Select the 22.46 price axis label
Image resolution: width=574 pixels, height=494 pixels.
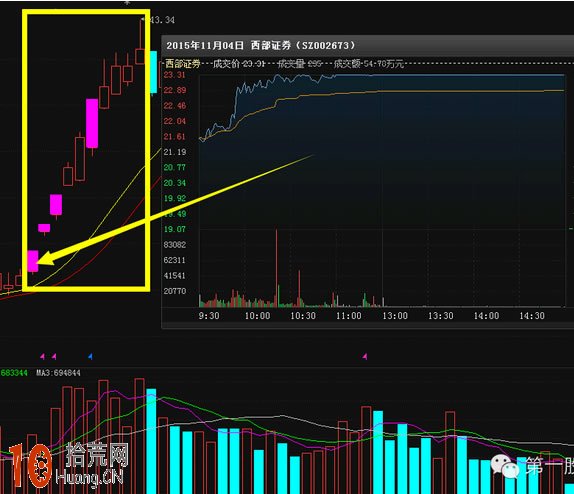point(175,106)
